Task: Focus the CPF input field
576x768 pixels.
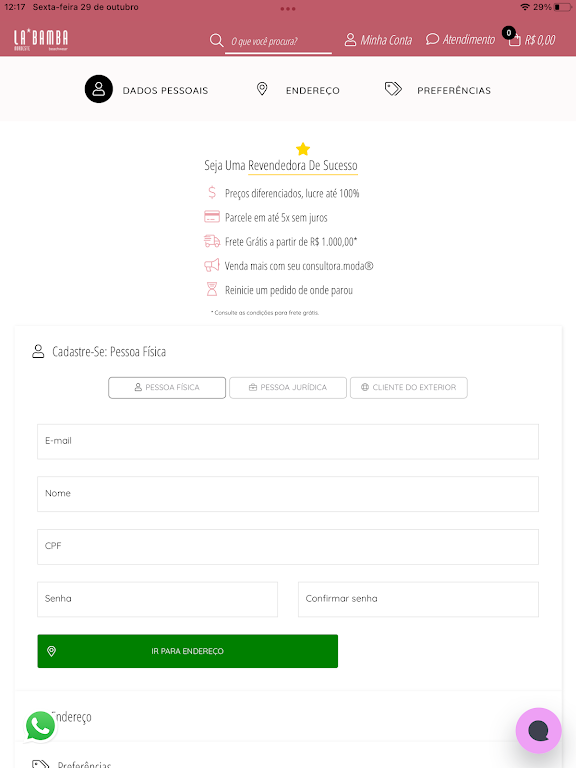Action: (x=288, y=547)
